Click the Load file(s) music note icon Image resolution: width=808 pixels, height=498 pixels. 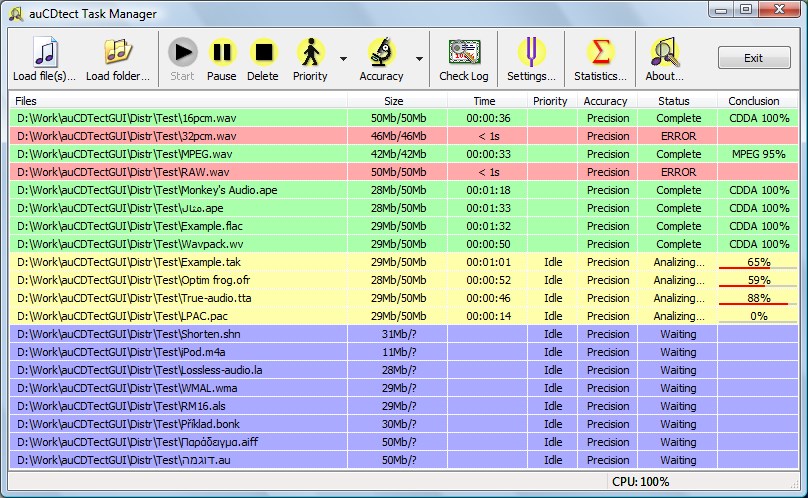click(x=45, y=52)
